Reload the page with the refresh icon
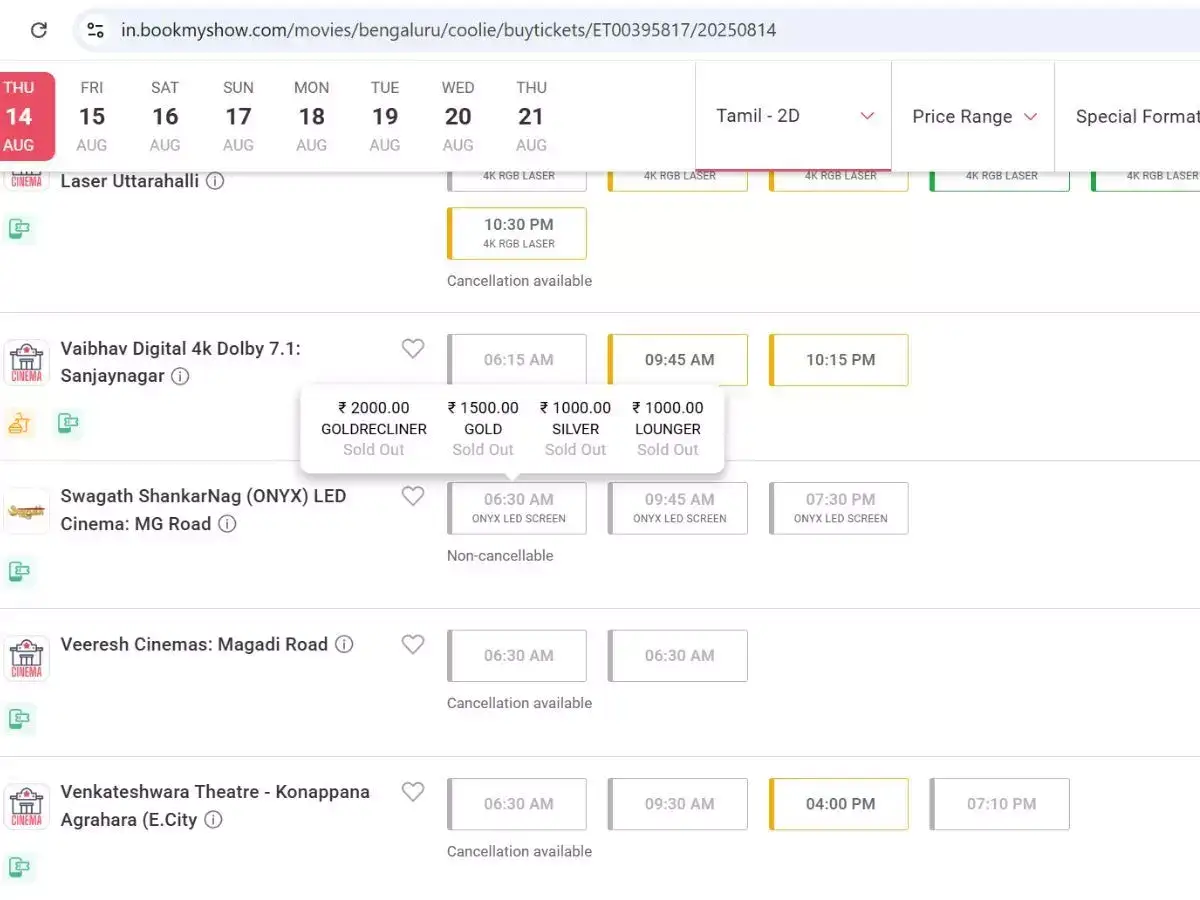The image size is (1200, 900). tap(39, 30)
